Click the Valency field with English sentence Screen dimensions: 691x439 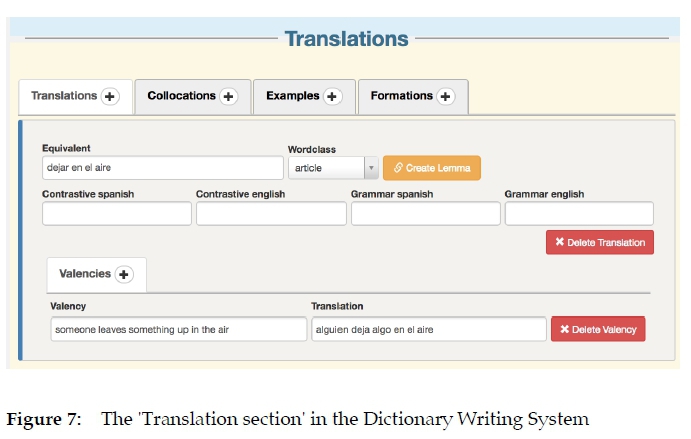pos(178,329)
